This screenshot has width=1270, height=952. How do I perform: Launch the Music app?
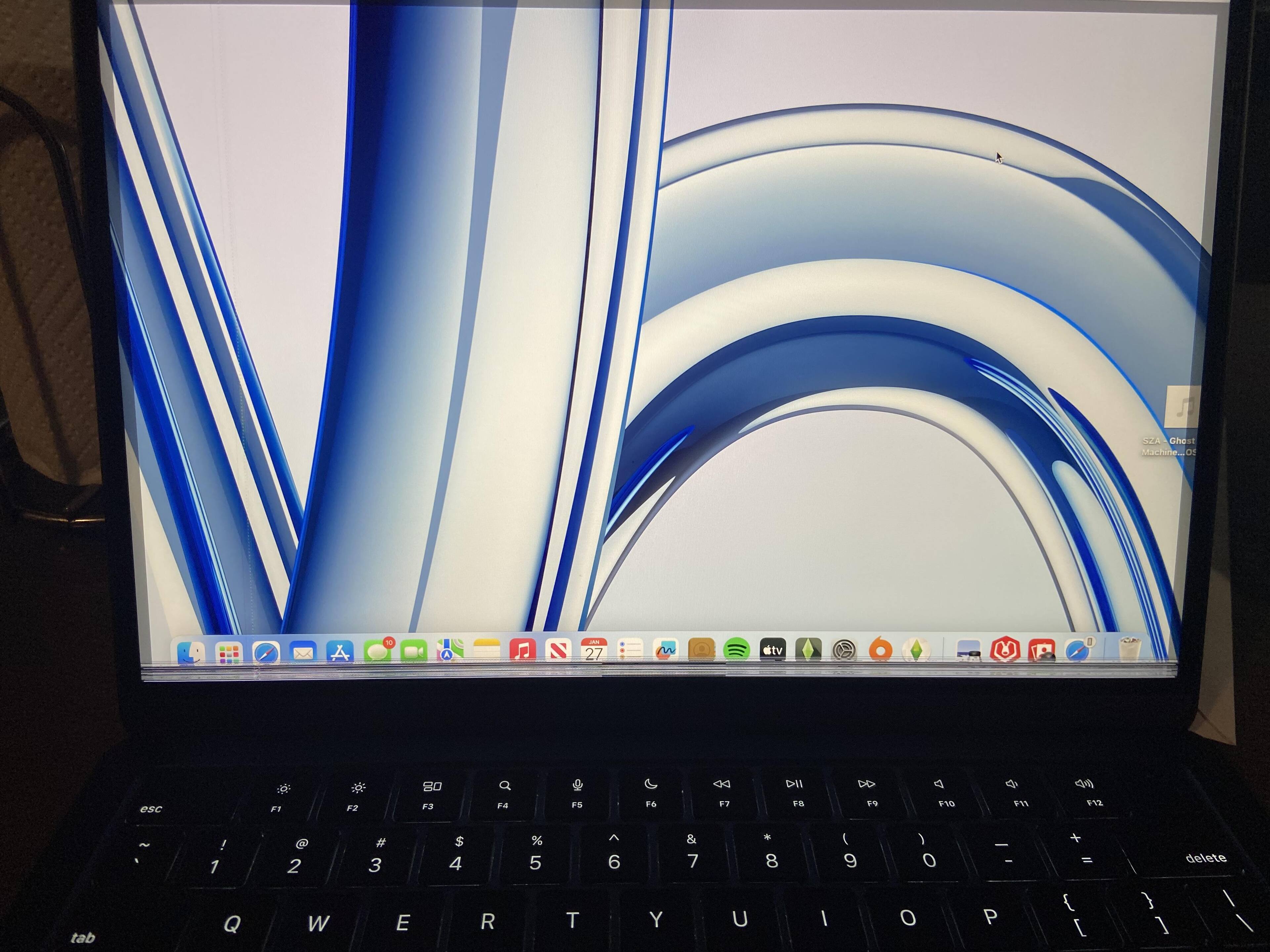(523, 651)
